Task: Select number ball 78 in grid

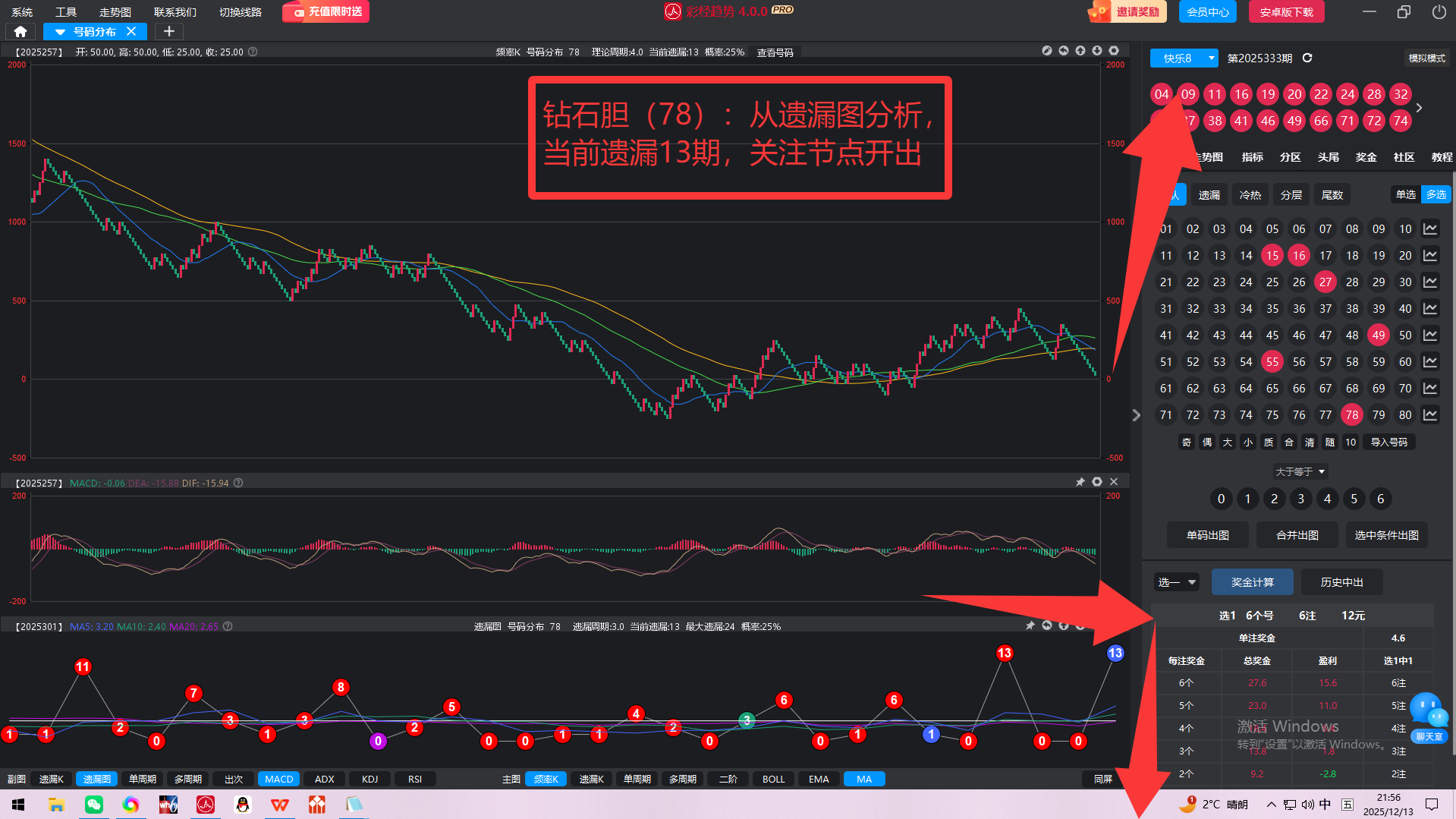Action: [x=1351, y=415]
